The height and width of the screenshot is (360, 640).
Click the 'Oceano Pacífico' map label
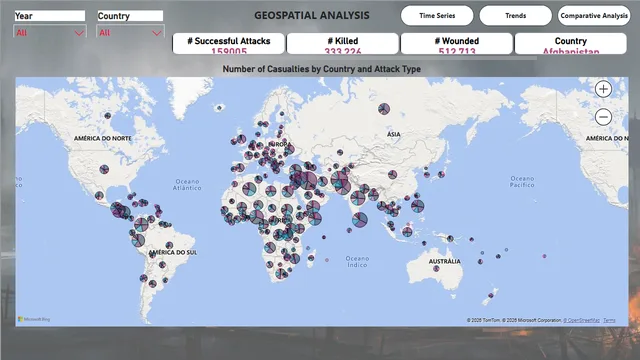pyautogui.click(x=522, y=182)
